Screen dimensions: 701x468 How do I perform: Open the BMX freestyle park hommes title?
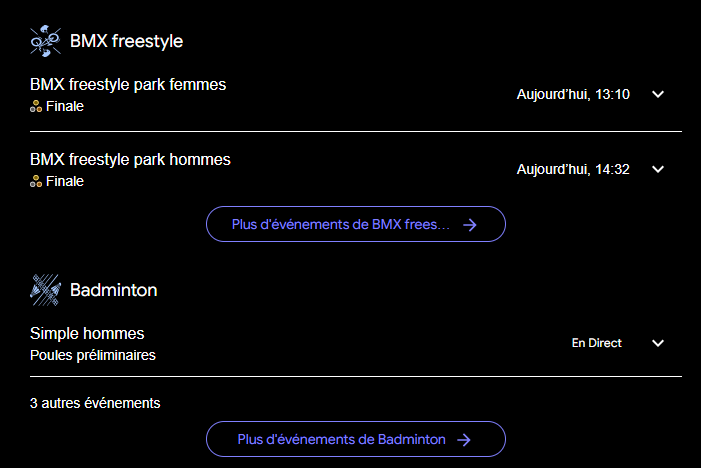[x=130, y=159]
